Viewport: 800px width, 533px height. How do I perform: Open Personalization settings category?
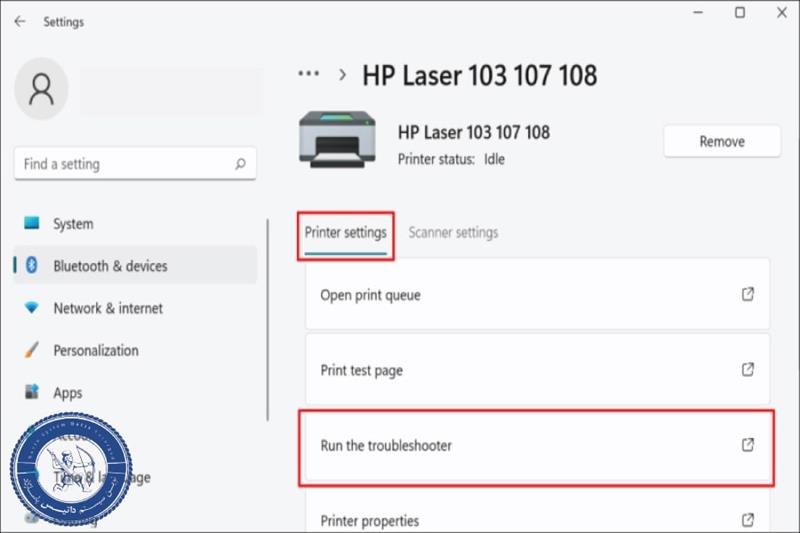(x=135, y=350)
